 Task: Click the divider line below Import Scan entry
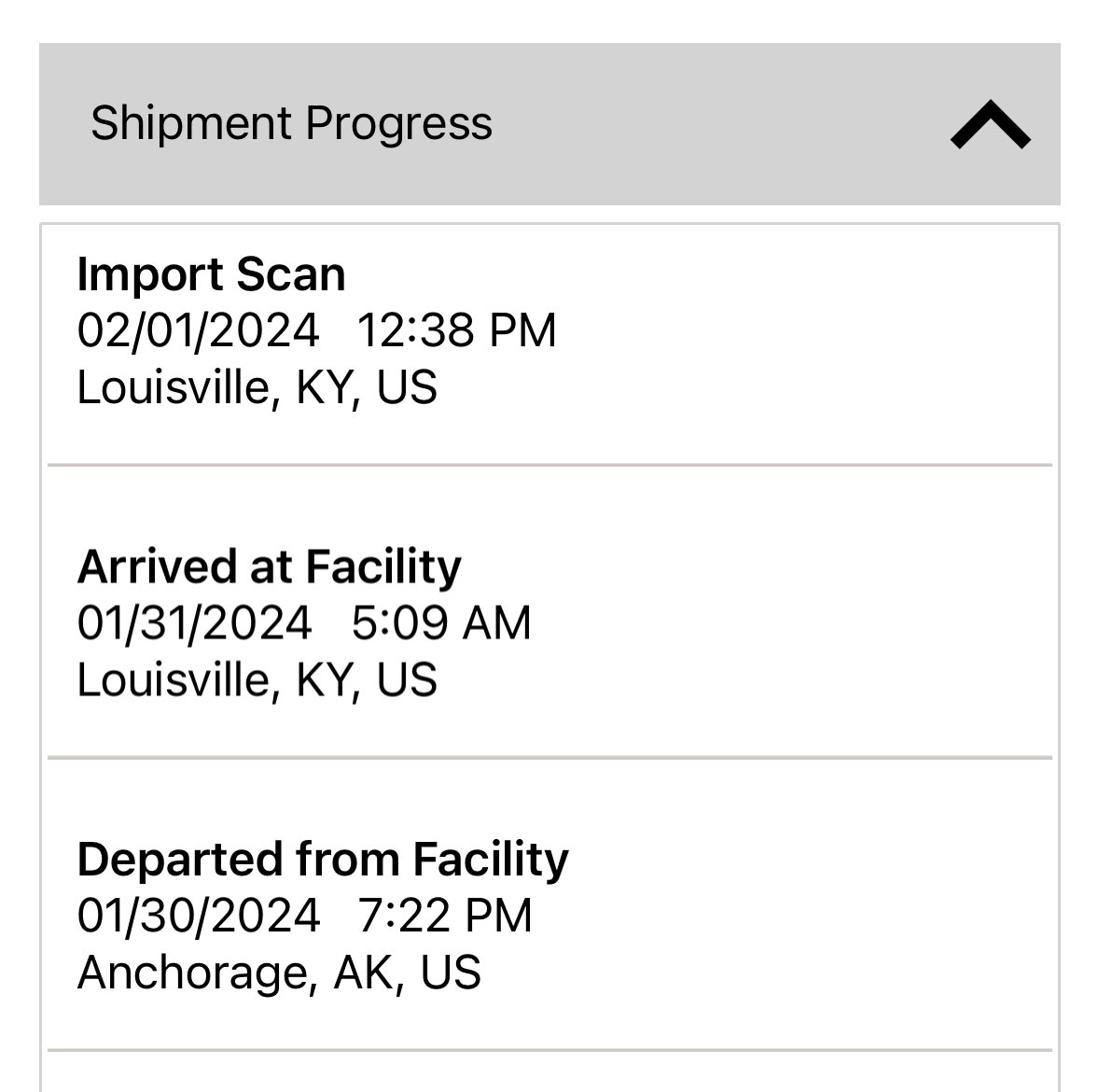point(549,464)
